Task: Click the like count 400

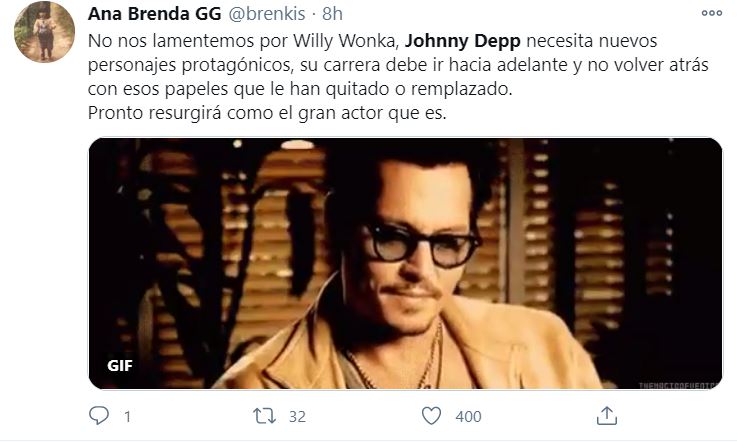Action: click(468, 417)
